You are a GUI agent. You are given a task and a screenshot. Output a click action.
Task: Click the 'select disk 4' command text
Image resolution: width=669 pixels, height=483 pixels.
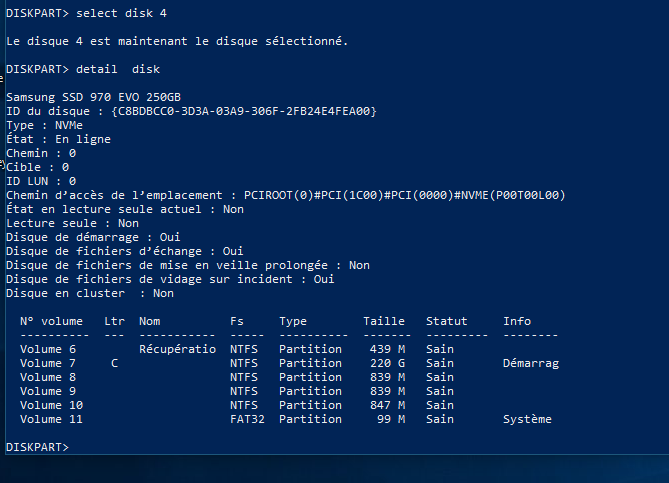(x=121, y=13)
